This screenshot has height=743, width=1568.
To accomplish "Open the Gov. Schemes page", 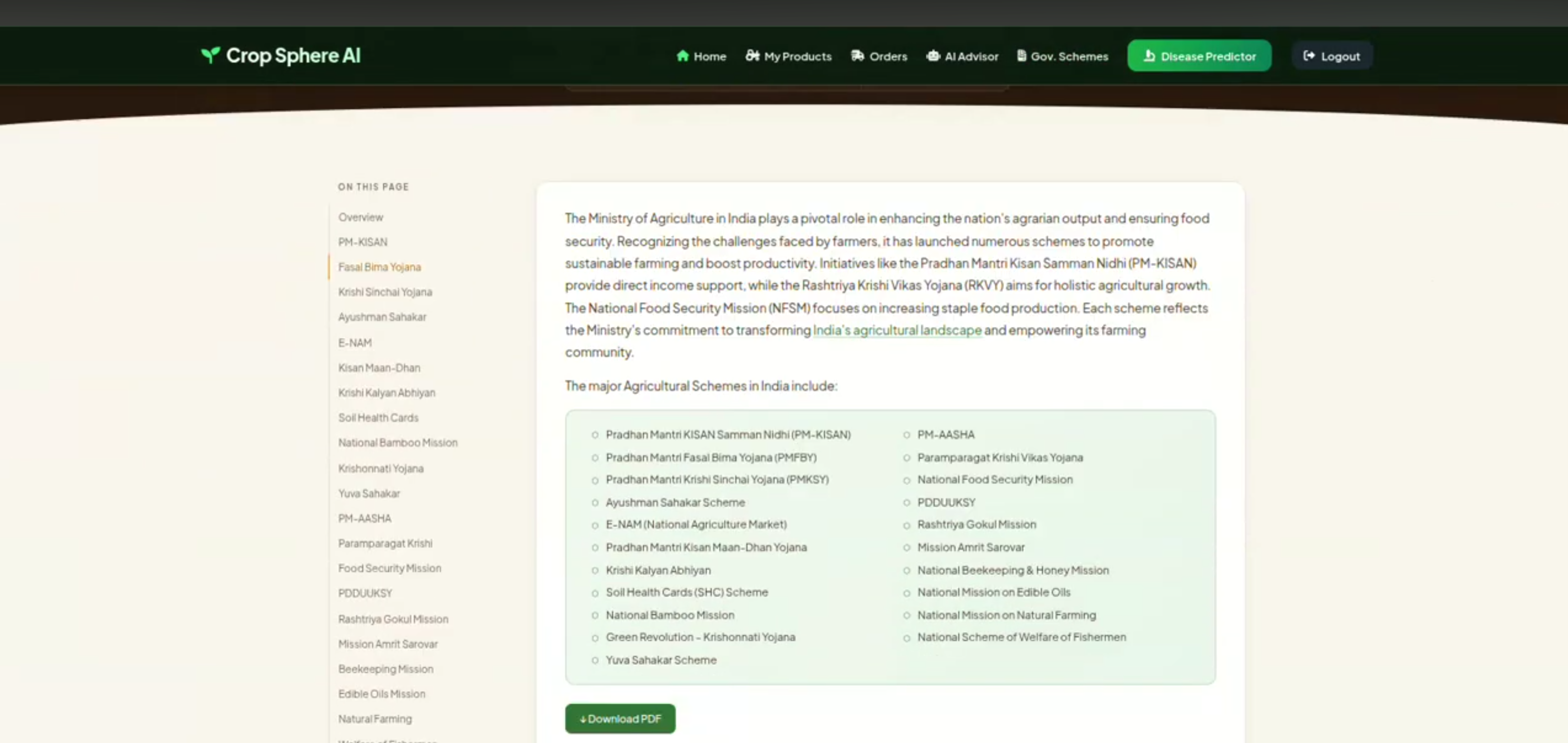I will pos(1062,56).
